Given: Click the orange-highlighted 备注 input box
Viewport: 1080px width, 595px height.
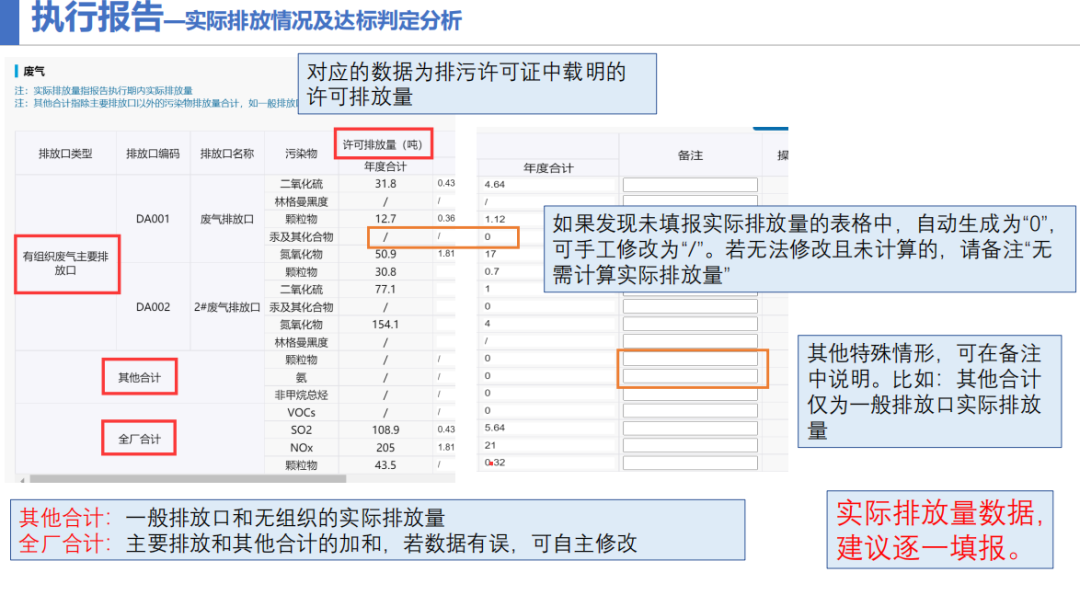Looking at the screenshot, I should pos(695,367).
